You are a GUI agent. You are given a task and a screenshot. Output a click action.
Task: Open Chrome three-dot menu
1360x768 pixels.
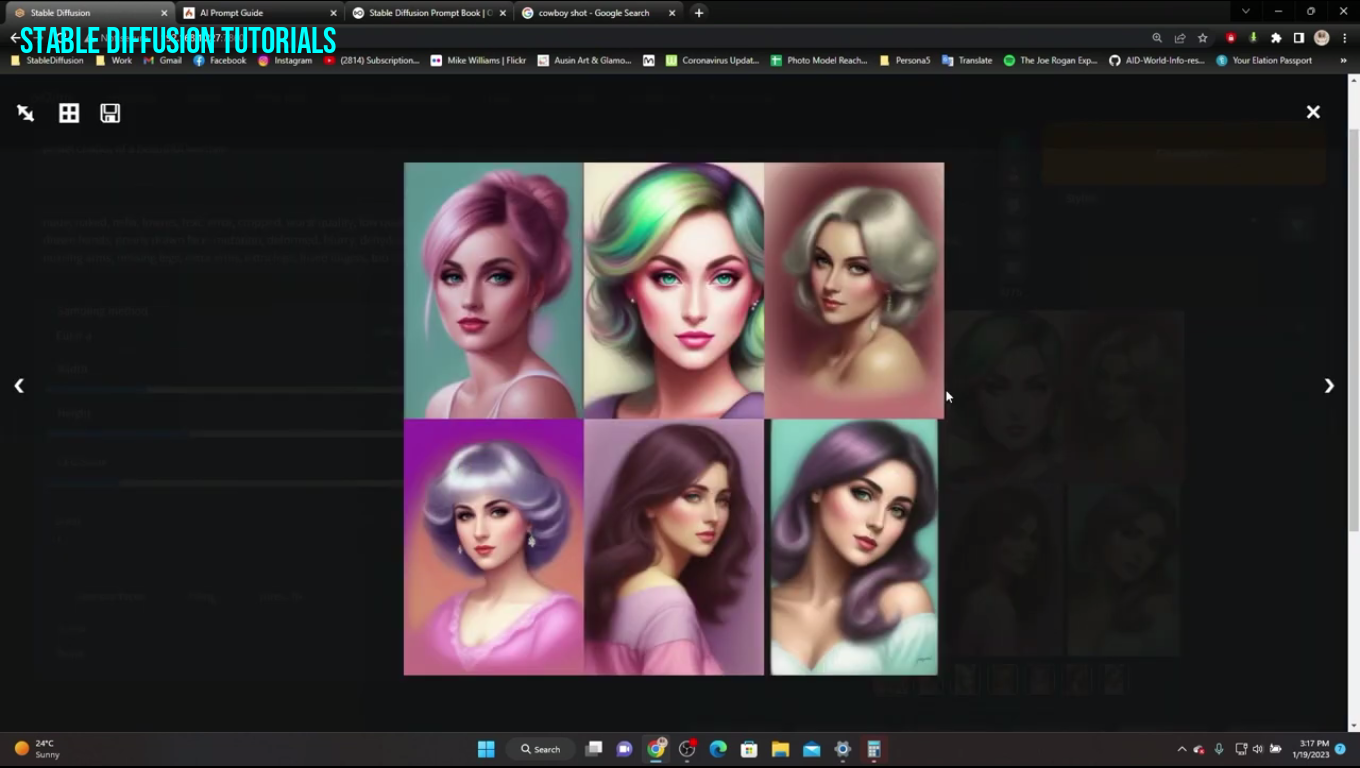[x=1344, y=38]
